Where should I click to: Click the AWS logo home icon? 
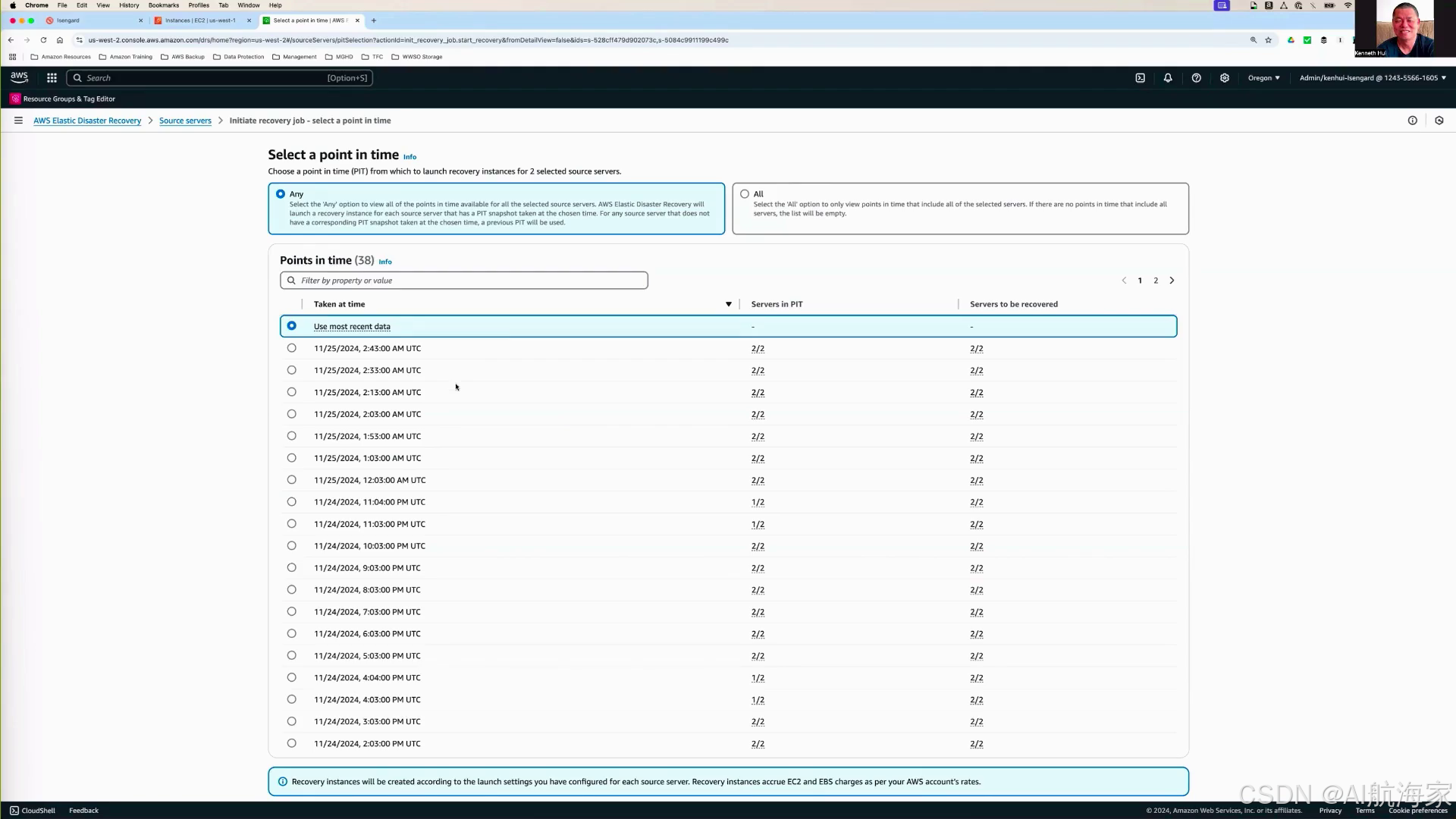point(19,77)
